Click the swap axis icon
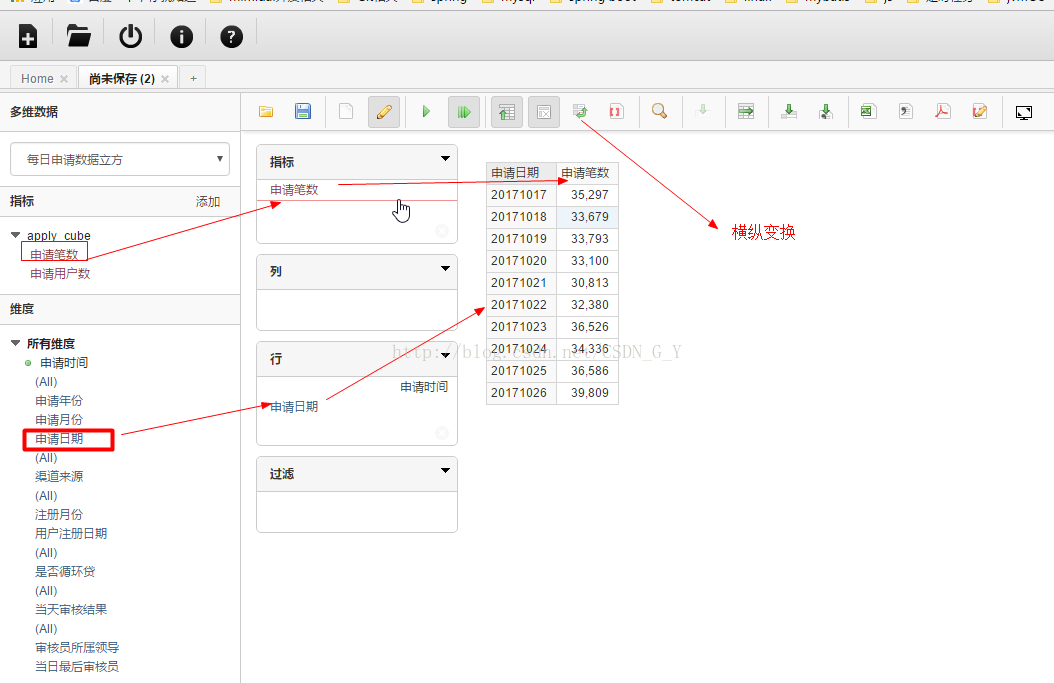 tap(580, 112)
